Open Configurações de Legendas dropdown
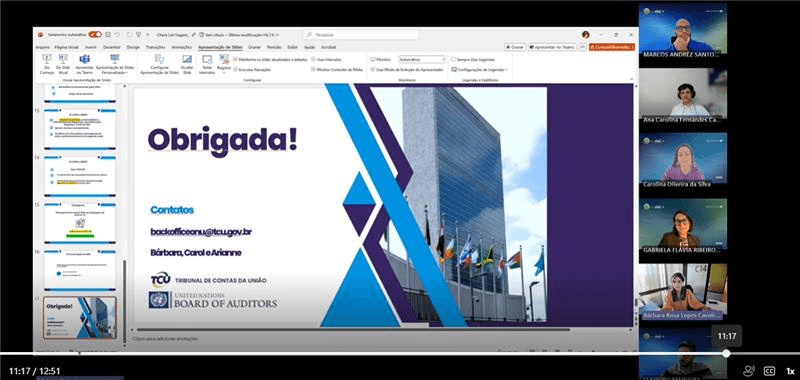This screenshot has height=380, width=800. point(479,69)
